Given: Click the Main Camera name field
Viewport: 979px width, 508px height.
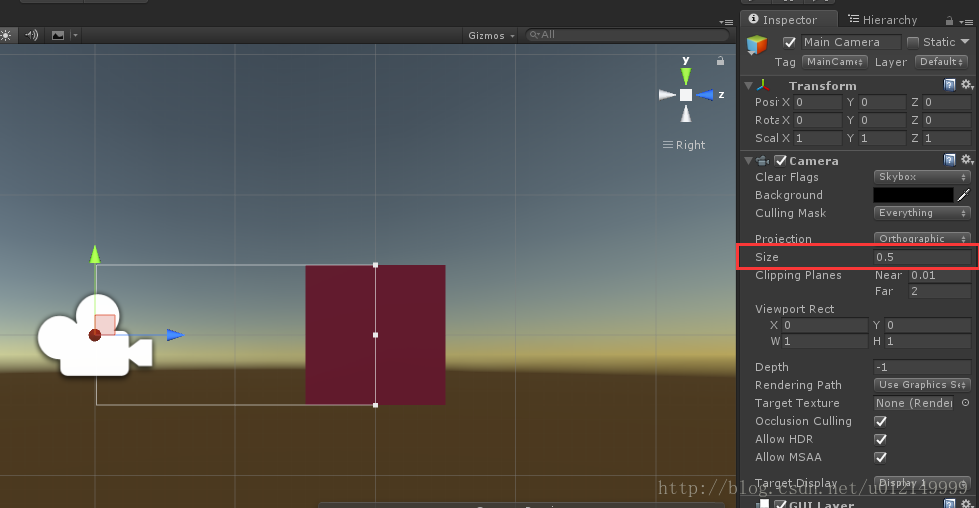Looking at the screenshot, I should (x=852, y=42).
